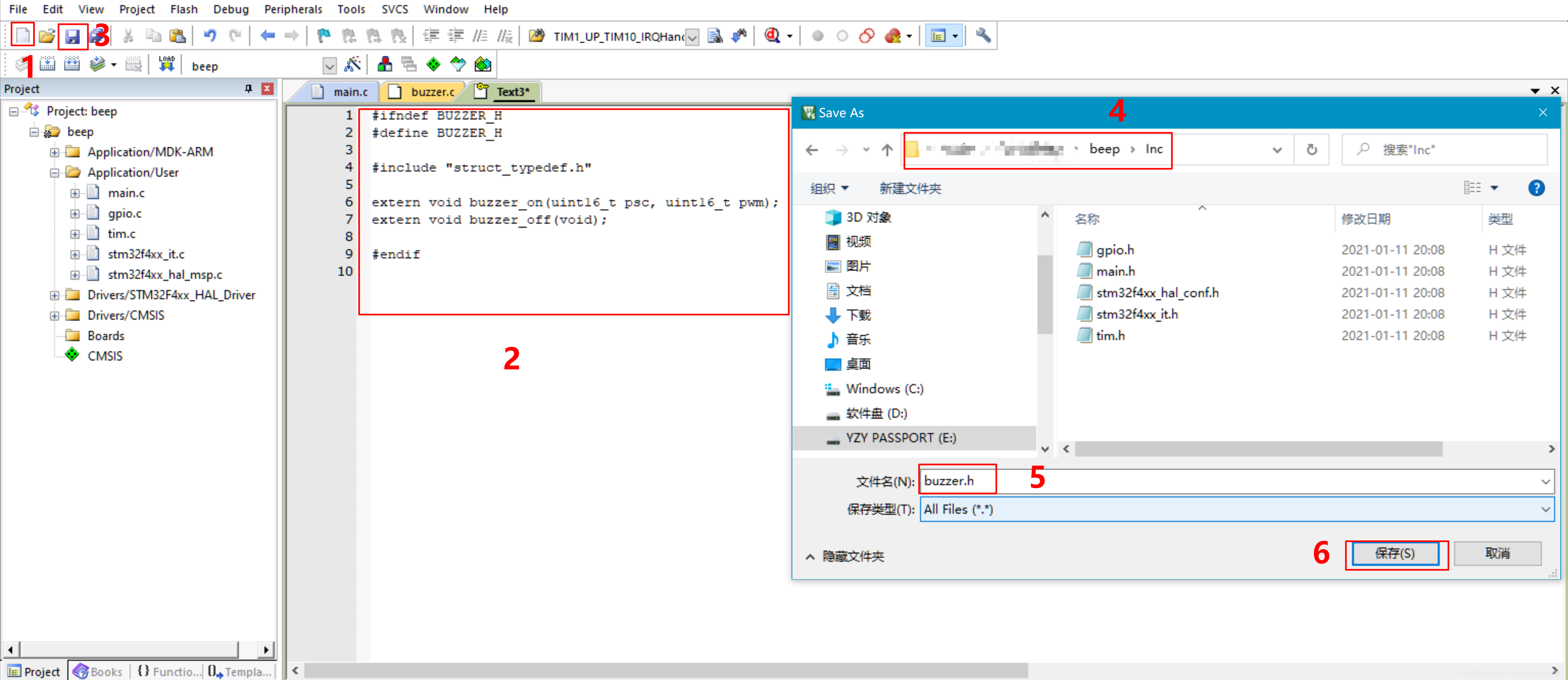Image resolution: width=1568 pixels, height=680 pixels.
Task: Open Options for Target wand icon
Action: point(352,64)
